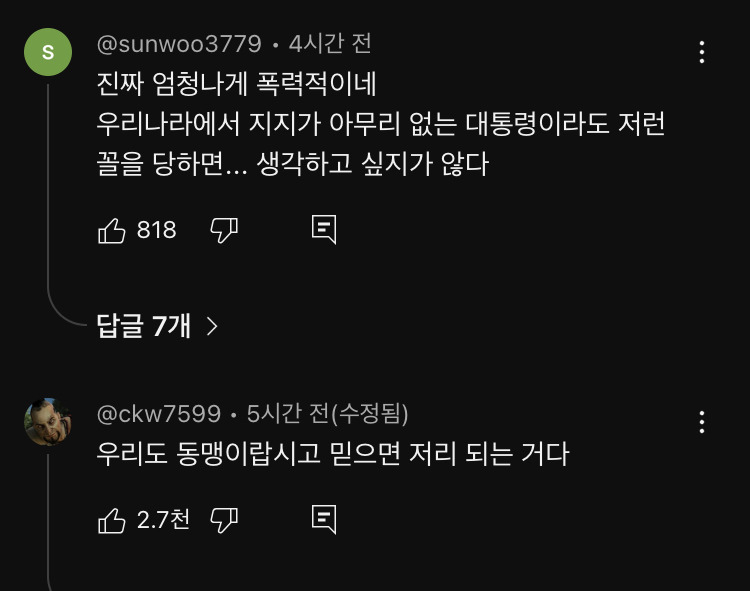Open three-dot menu for @ckw7599's comment
This screenshot has width=750, height=591.
pos(702,422)
